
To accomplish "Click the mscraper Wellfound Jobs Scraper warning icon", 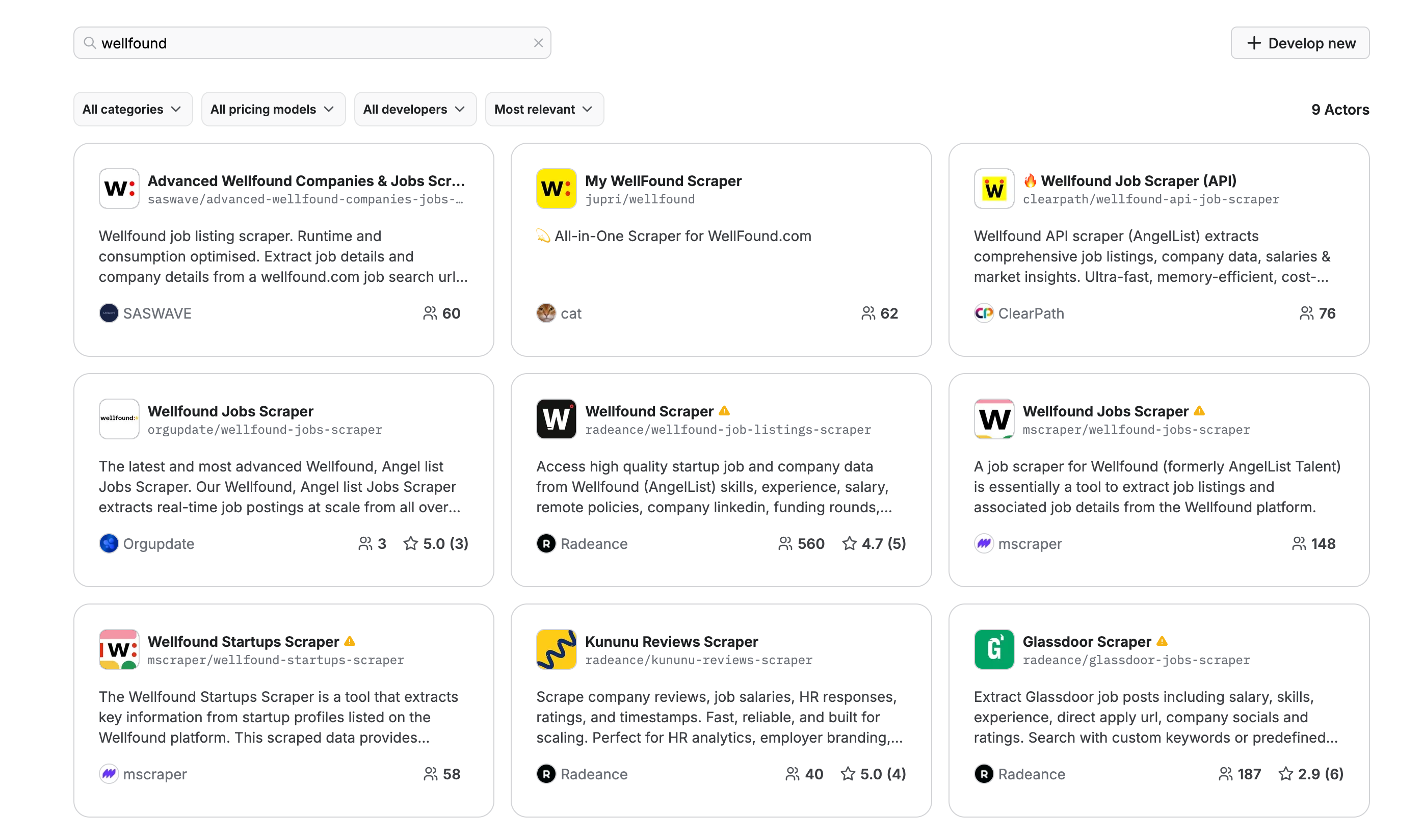I will tap(1198, 411).
